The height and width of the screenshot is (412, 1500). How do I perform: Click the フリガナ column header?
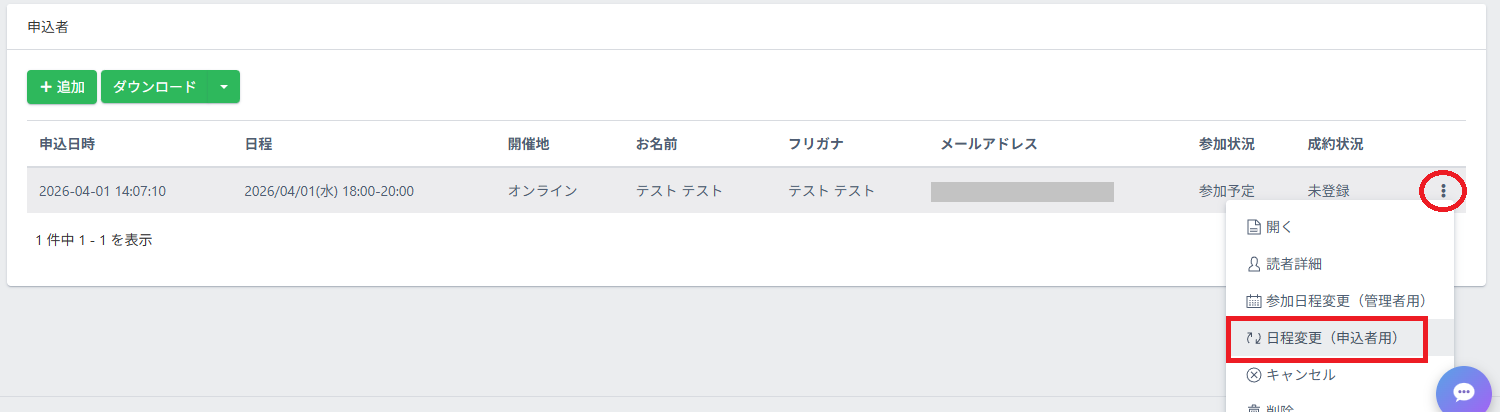pos(816,144)
